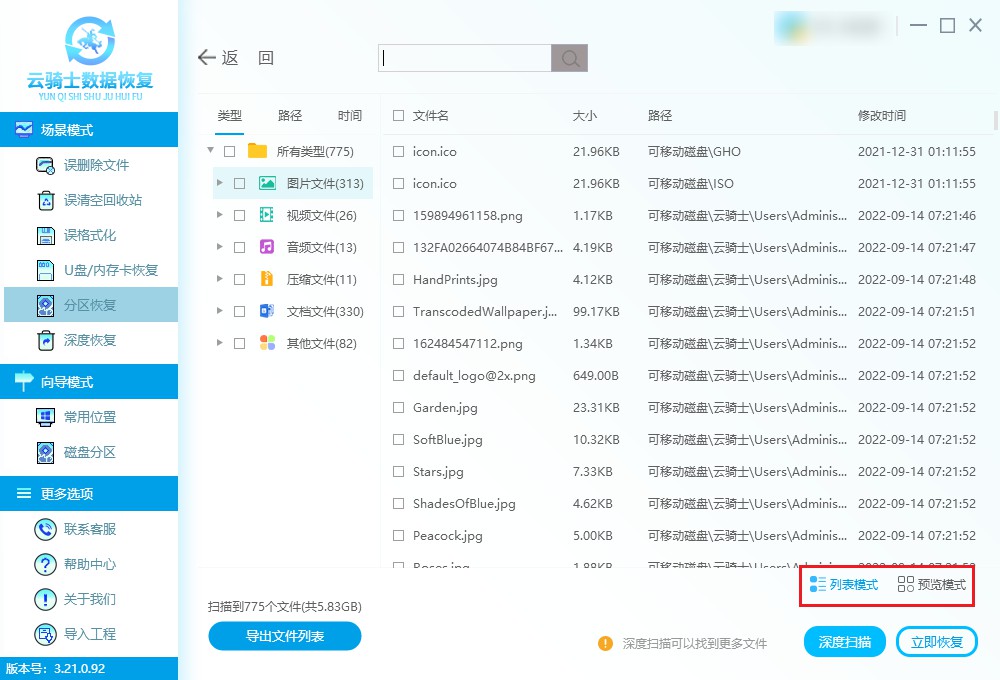Collapse the 所有类型 tree node

click(210, 151)
